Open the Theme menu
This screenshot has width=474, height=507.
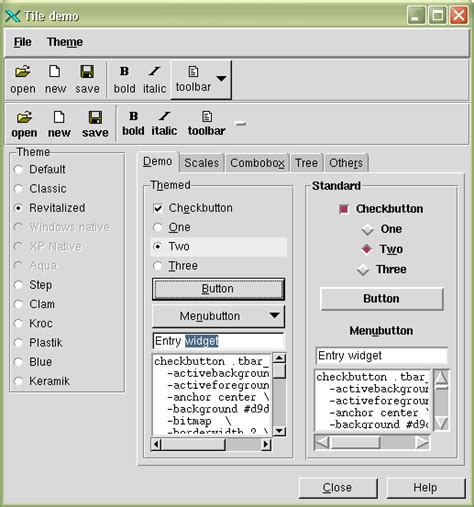coord(65,42)
